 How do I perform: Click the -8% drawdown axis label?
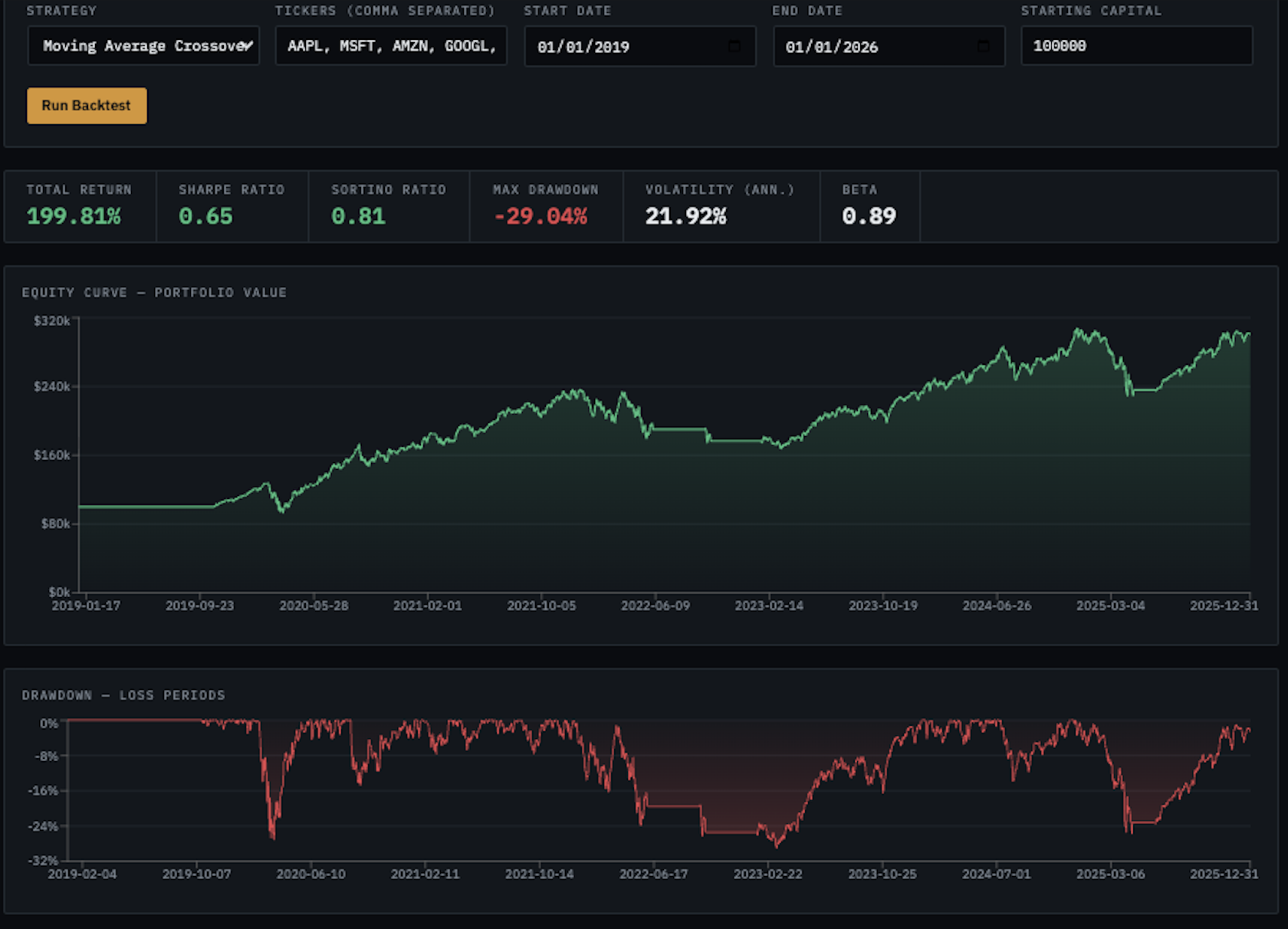pyautogui.click(x=46, y=757)
